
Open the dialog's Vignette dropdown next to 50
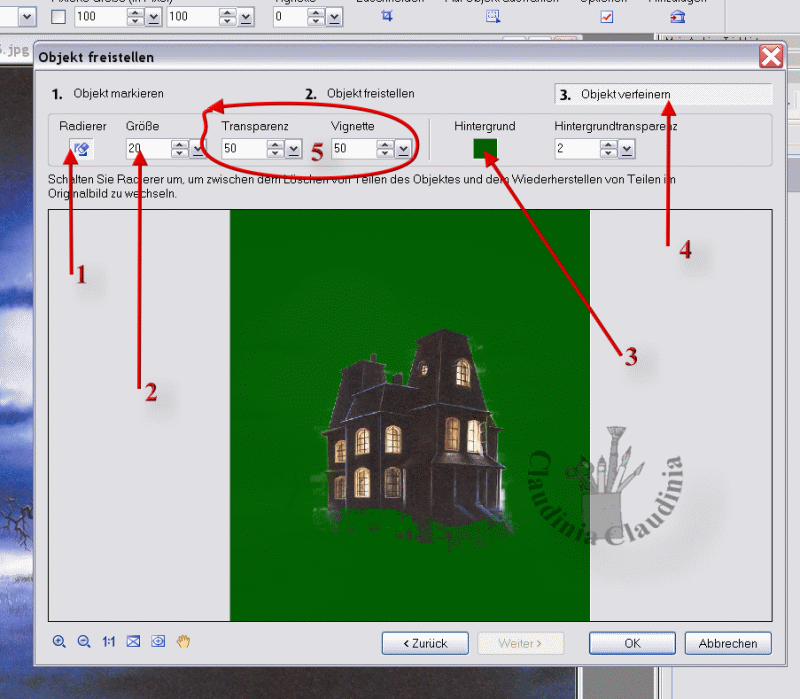pos(404,149)
